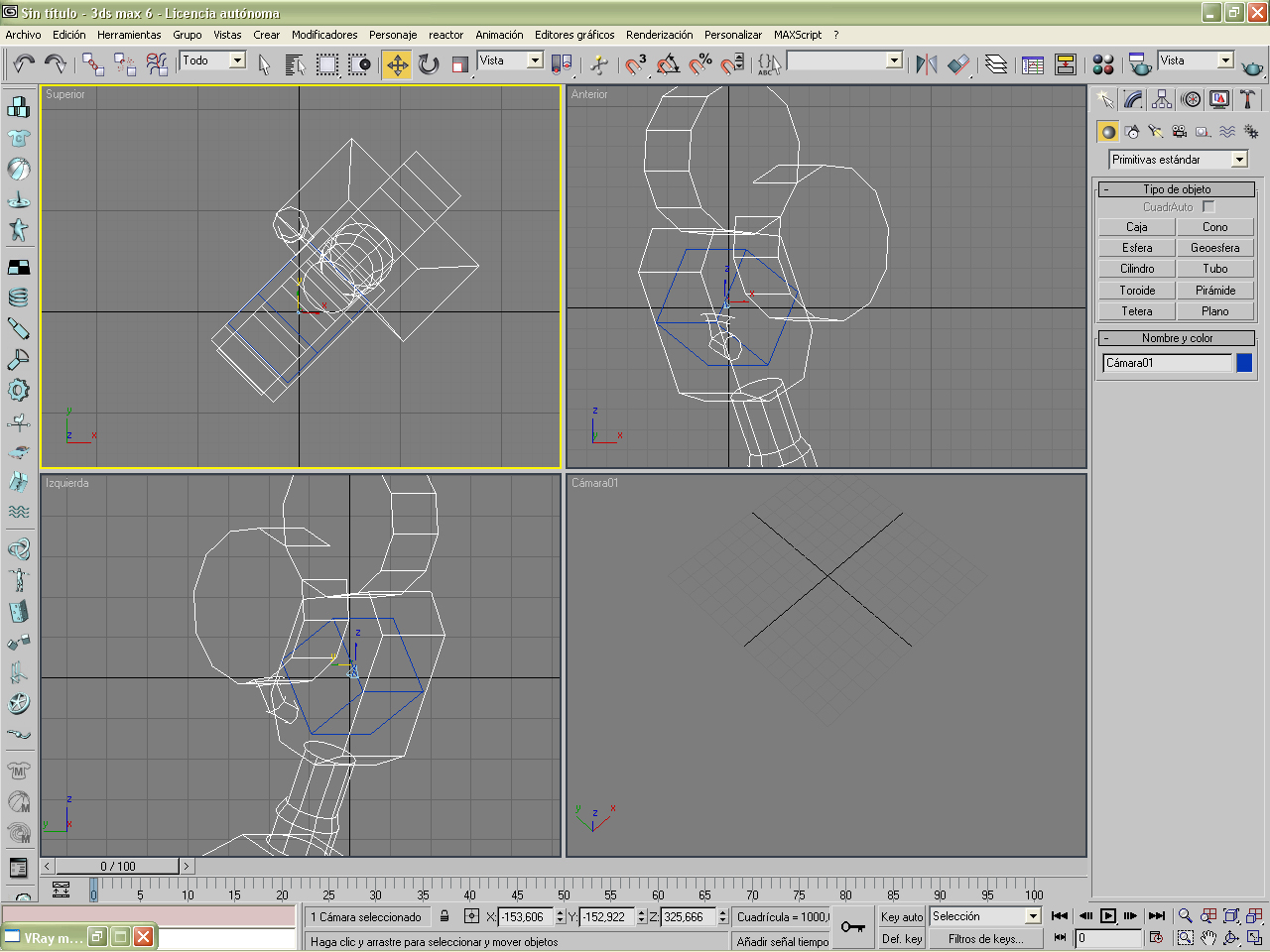Play the animation
This screenshot has width=1270, height=952.
tap(1108, 916)
